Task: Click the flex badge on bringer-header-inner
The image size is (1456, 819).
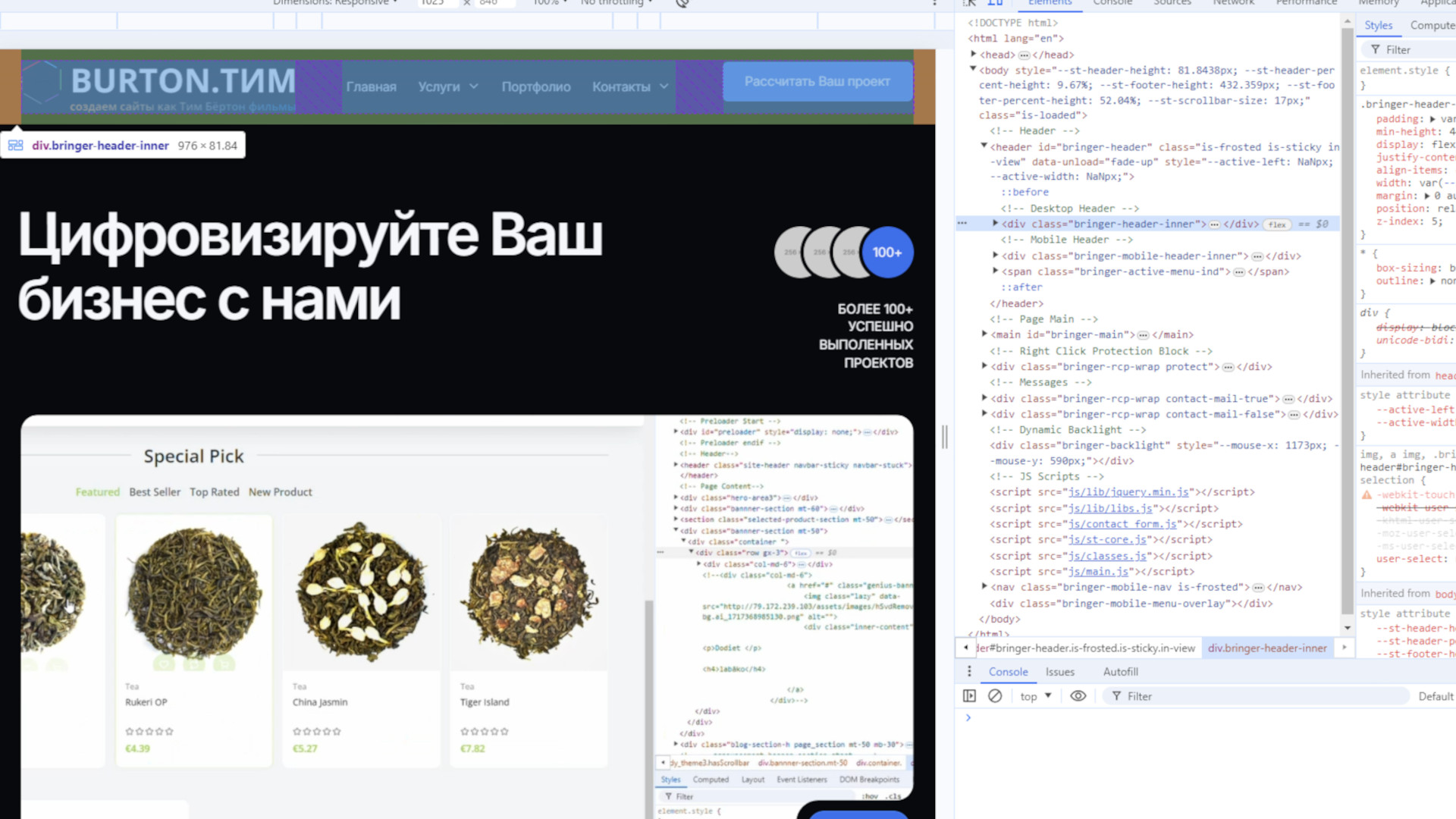Action: pyautogui.click(x=1278, y=224)
